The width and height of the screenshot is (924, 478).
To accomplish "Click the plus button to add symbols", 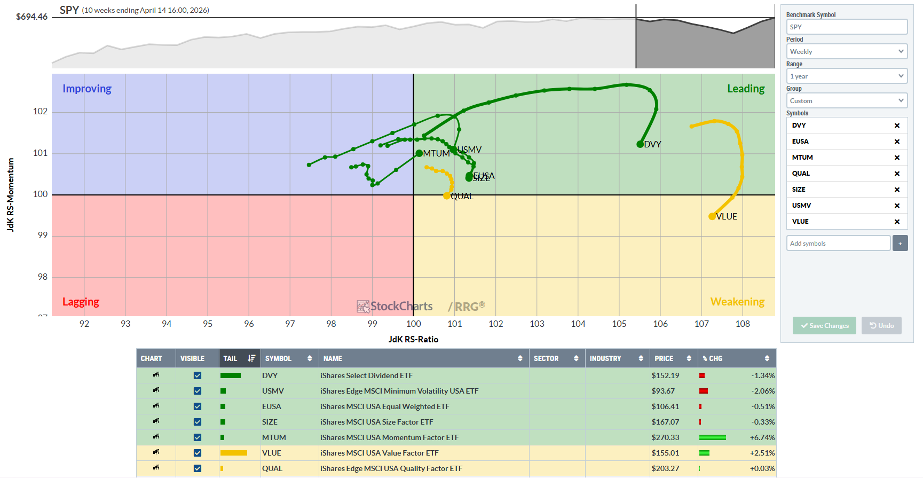I will [900, 243].
